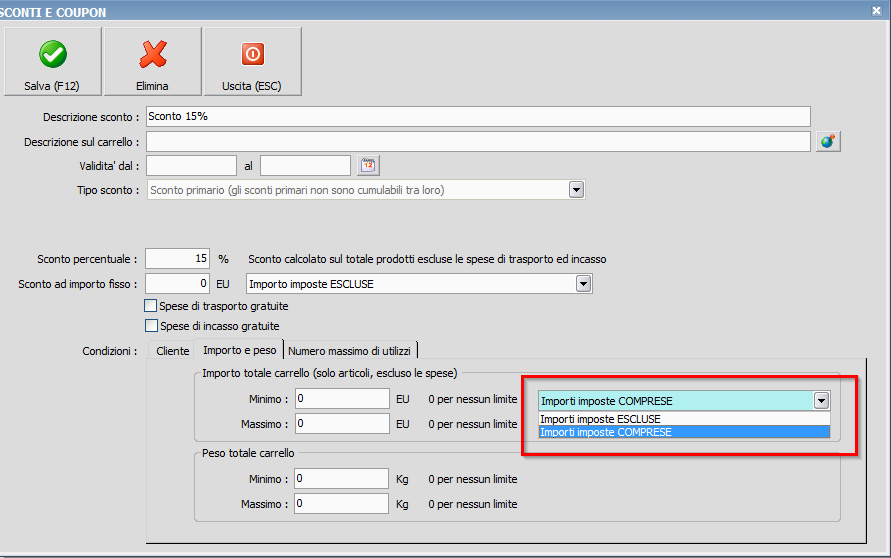
Task: Click the green checkmark Salva (F12) button
Action: point(52,61)
